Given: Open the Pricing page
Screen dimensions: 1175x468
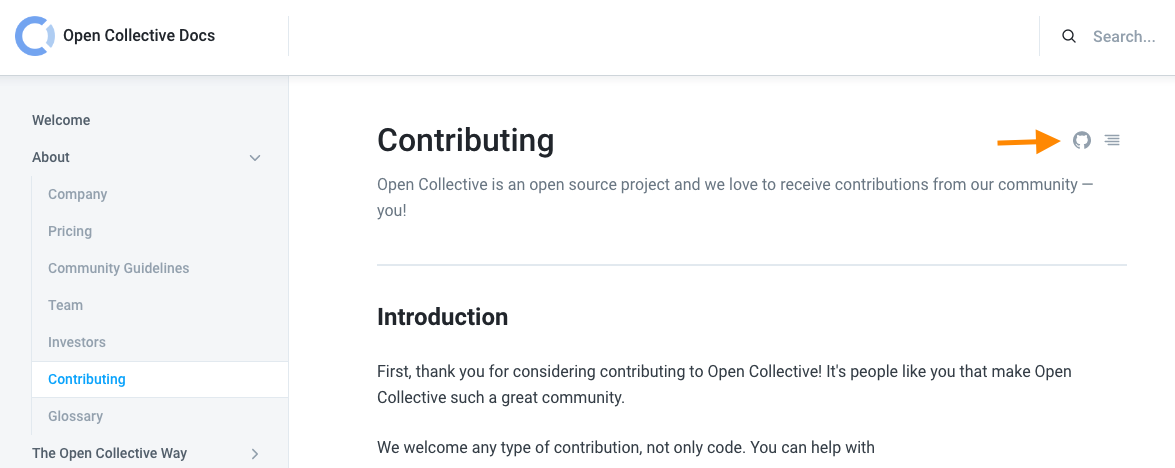Looking at the screenshot, I should click(x=70, y=231).
